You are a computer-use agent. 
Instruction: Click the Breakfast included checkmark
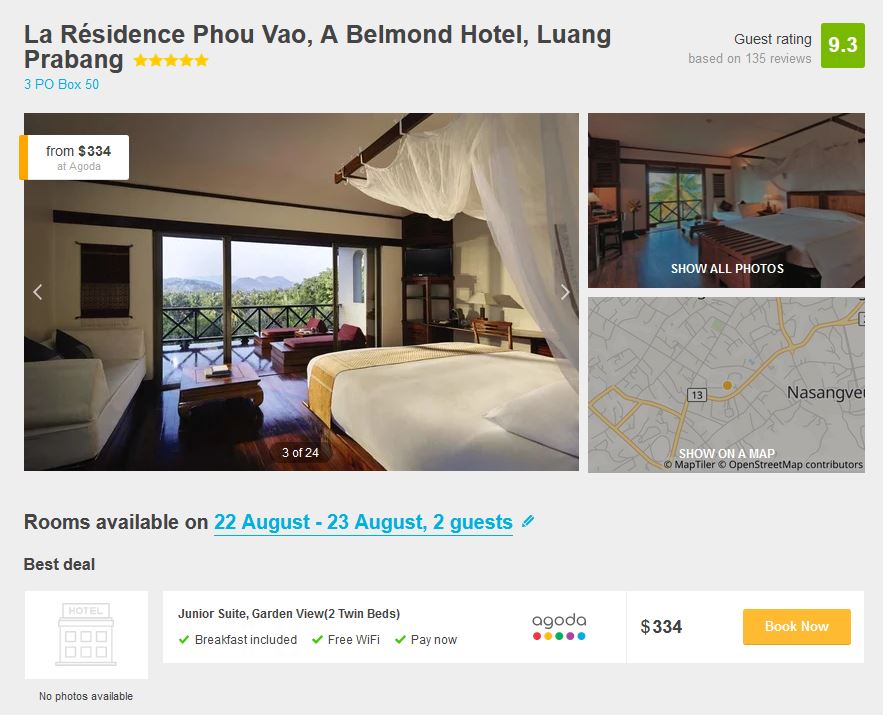[184, 640]
